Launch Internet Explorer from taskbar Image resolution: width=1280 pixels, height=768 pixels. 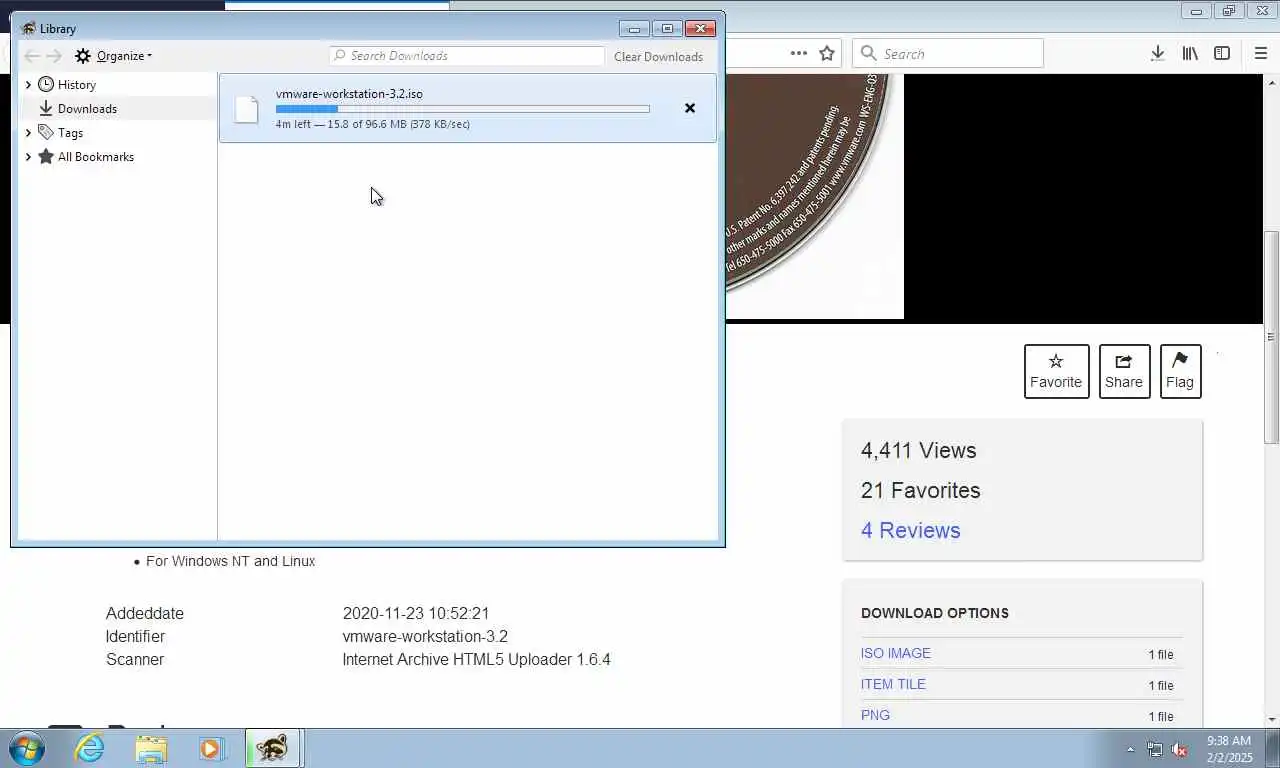90,748
